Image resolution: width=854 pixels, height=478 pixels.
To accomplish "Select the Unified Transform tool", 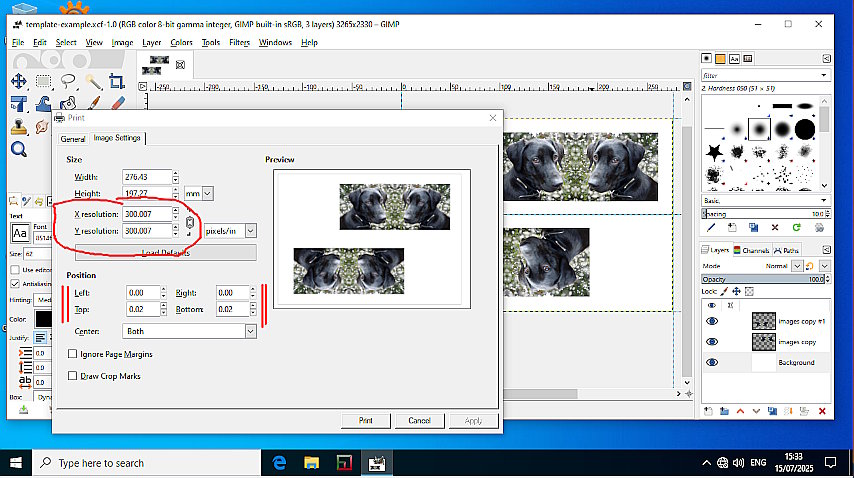I will [19, 103].
